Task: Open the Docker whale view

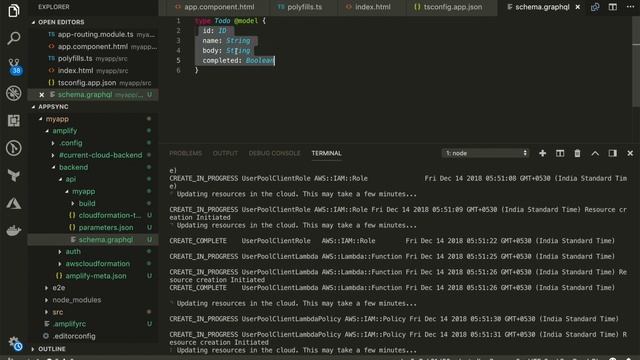Action: point(13,230)
